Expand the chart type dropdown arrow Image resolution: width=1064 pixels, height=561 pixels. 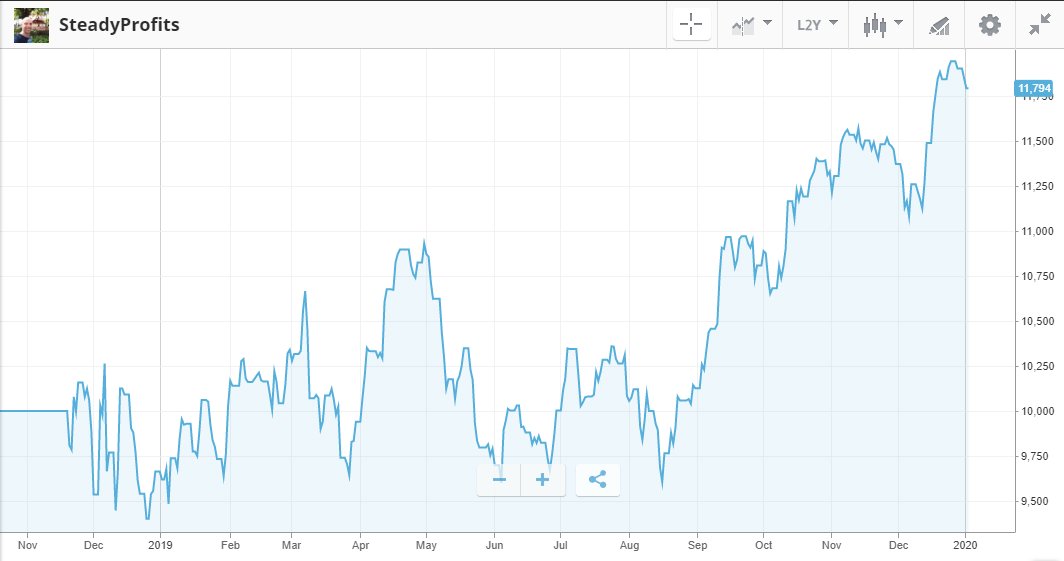coord(898,23)
